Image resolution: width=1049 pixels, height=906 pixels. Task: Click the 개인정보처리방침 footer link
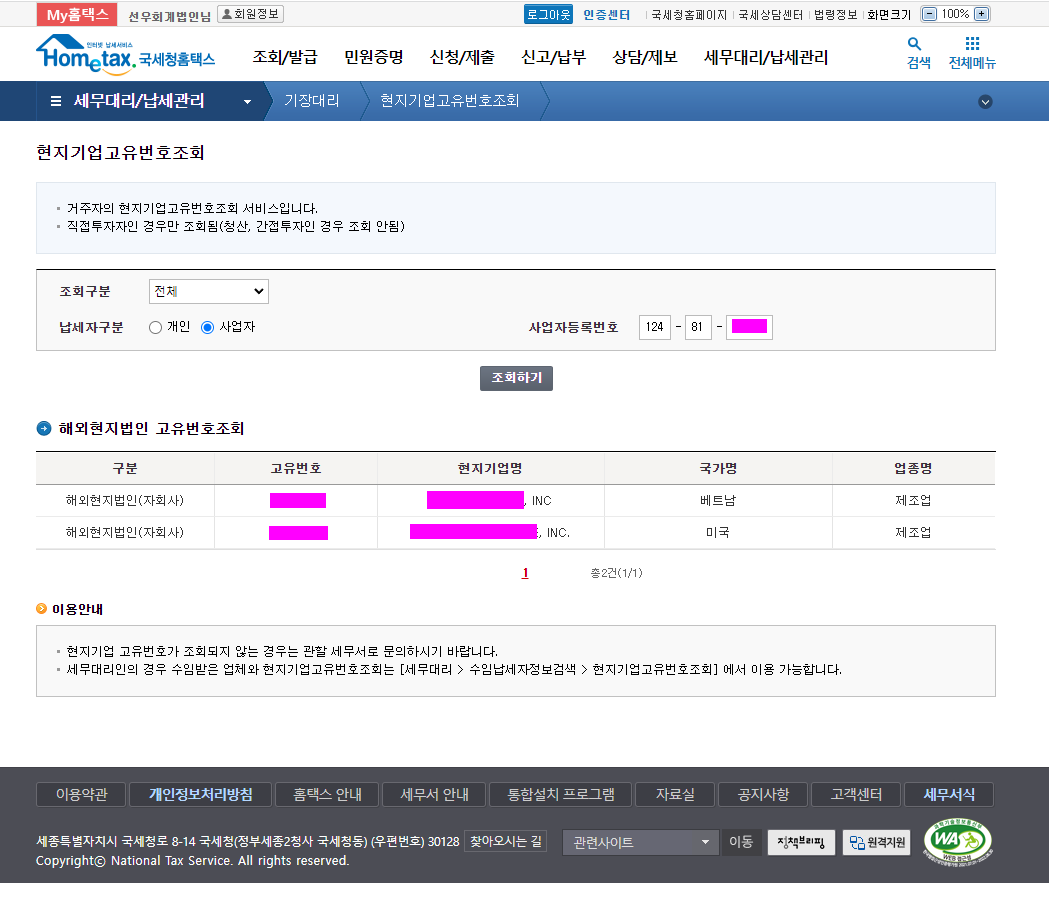click(x=200, y=795)
